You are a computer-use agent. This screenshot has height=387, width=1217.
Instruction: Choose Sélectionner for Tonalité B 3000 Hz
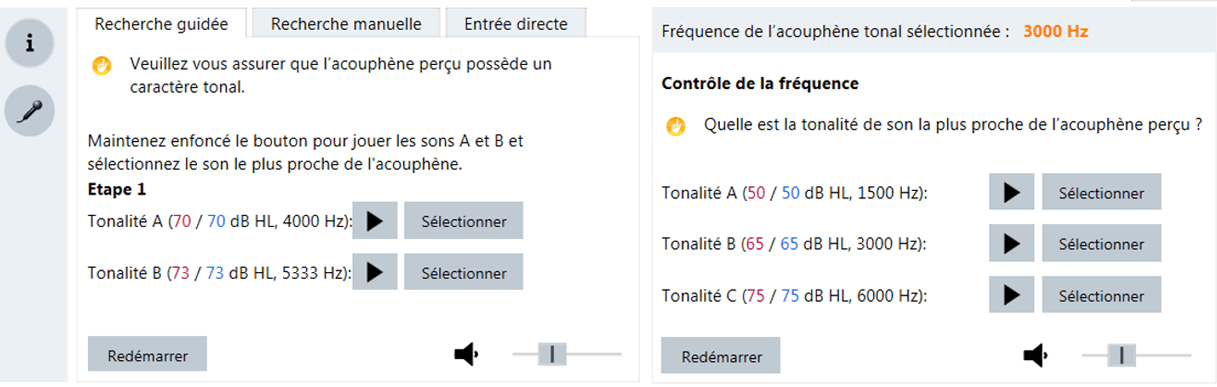tap(1101, 243)
